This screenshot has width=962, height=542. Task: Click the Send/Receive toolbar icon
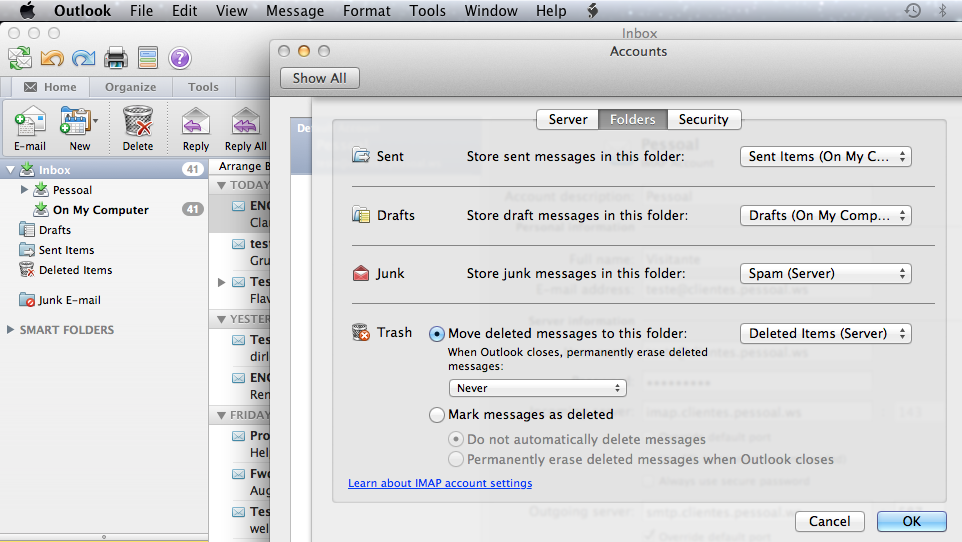20,58
